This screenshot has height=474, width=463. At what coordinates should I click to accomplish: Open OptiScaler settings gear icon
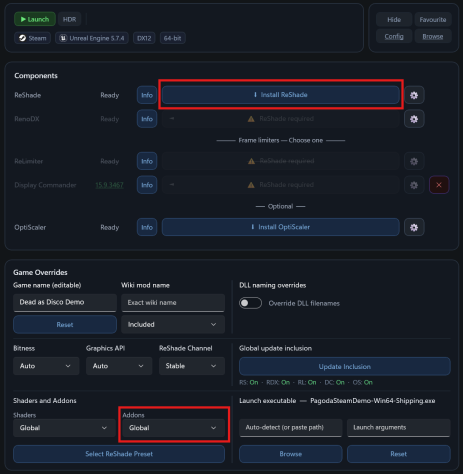click(x=414, y=227)
